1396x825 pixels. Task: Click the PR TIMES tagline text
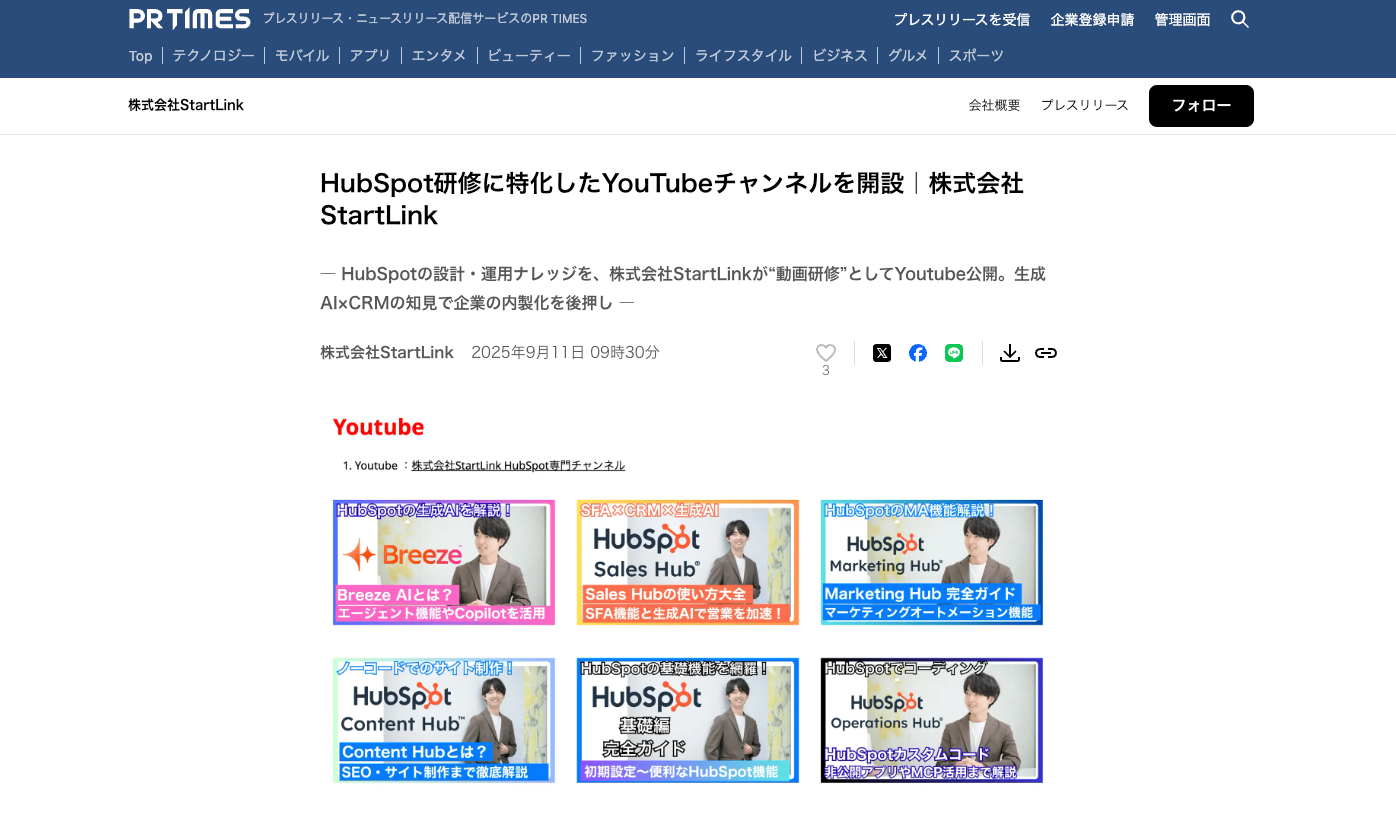[425, 19]
